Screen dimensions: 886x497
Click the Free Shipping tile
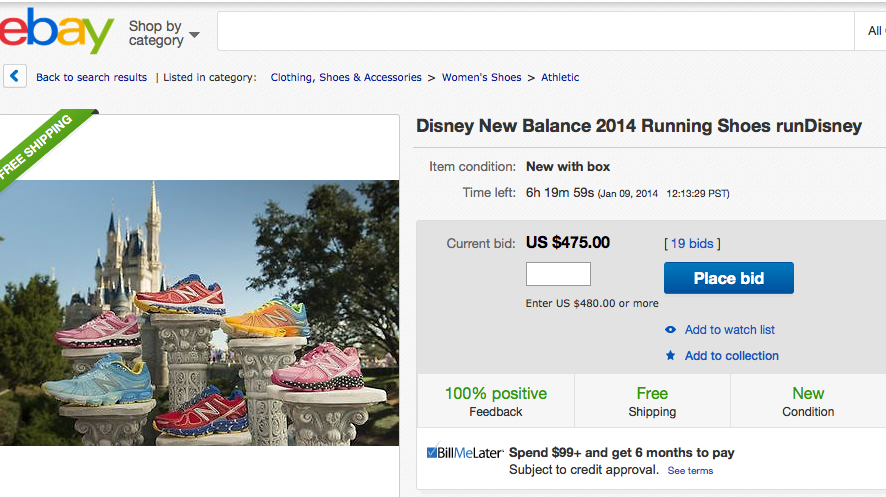[x=652, y=401]
